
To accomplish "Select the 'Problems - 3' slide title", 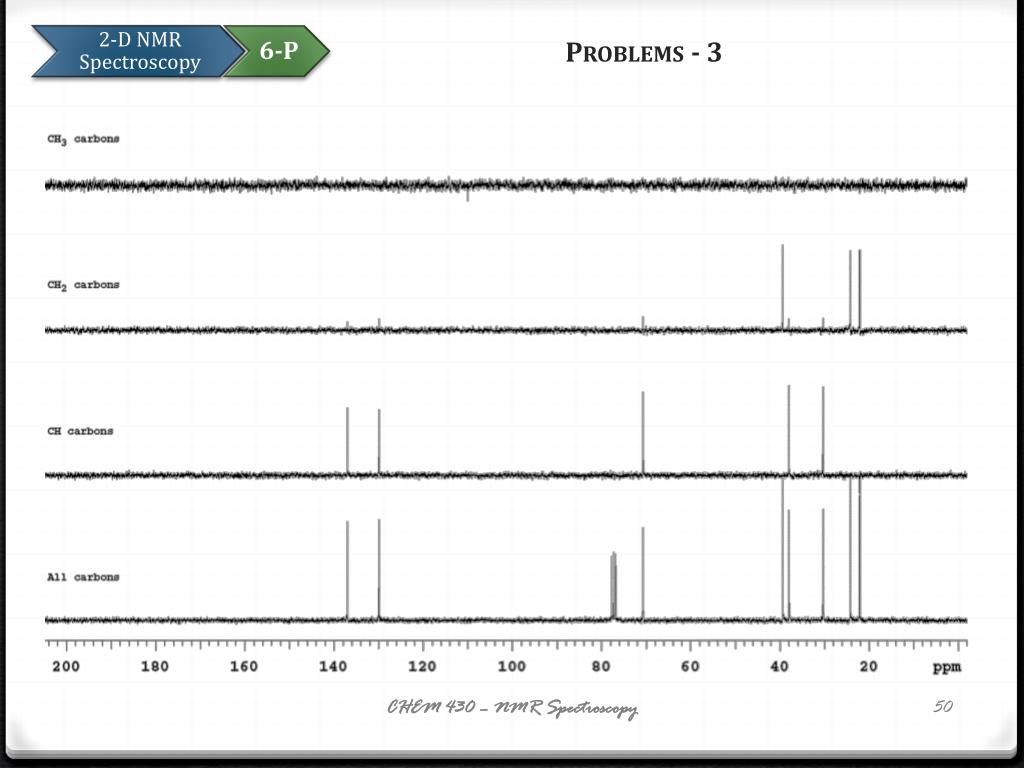I will click(x=643, y=53).
